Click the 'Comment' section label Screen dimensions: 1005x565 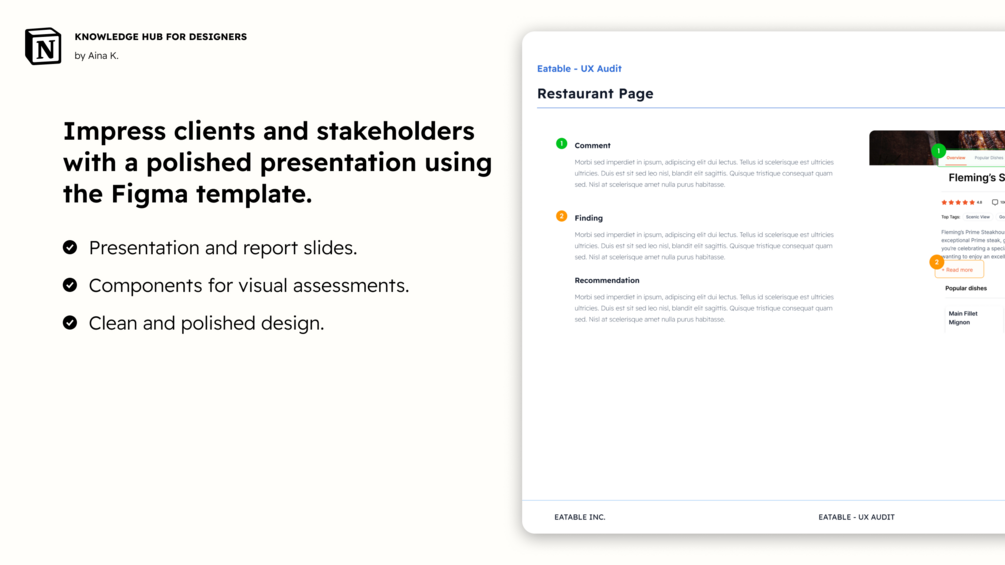tap(593, 145)
